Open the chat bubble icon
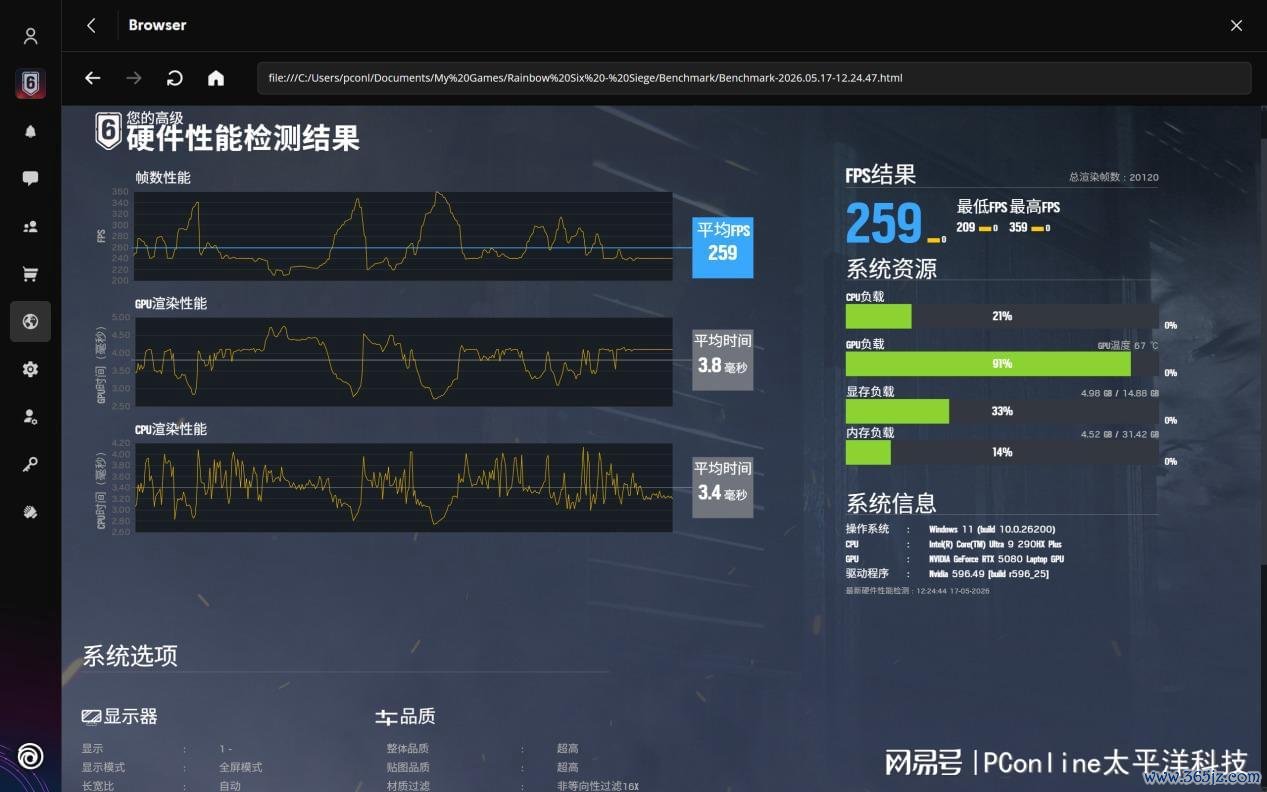Screen dimensions: 1267x792 [30, 179]
